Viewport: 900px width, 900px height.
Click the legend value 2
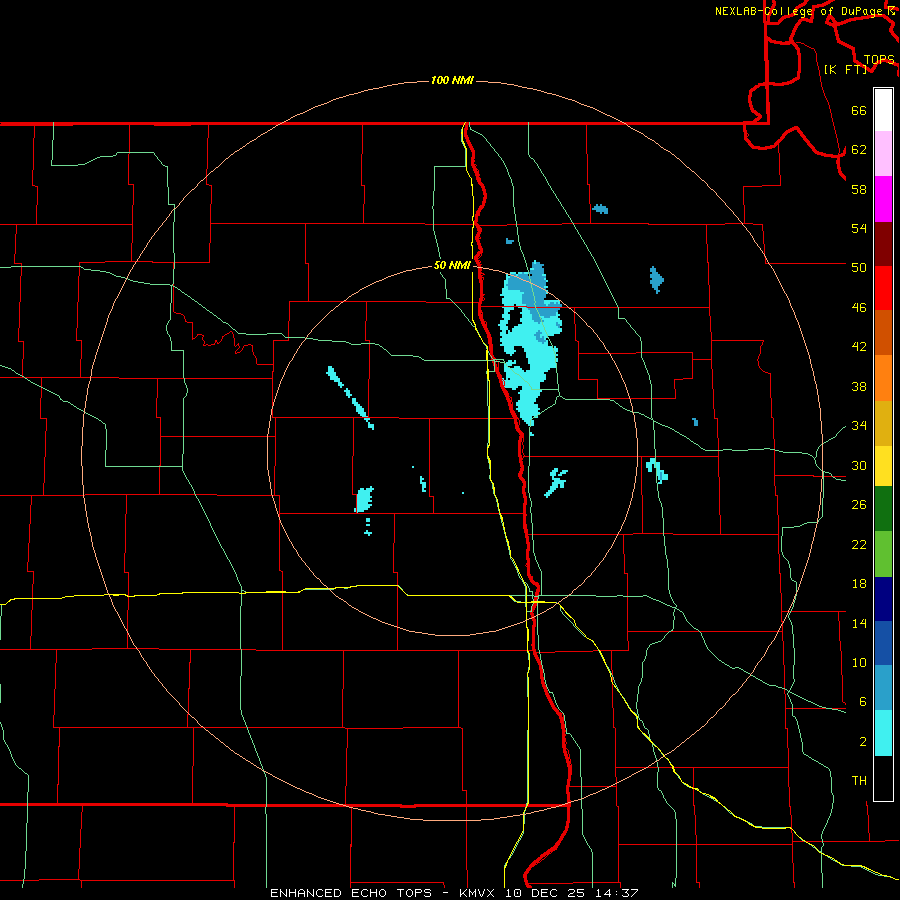pos(863,742)
